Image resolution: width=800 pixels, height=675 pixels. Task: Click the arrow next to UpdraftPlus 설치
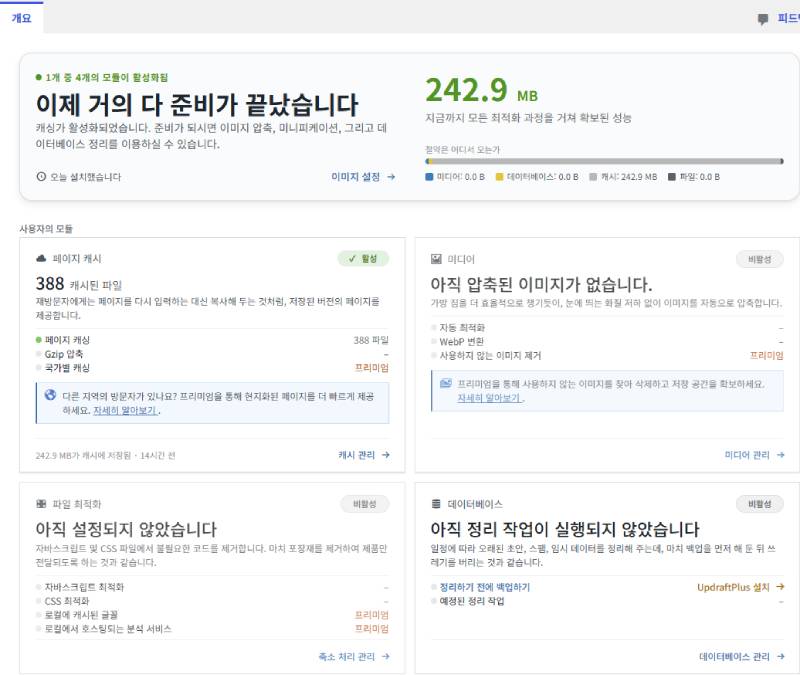click(781, 587)
